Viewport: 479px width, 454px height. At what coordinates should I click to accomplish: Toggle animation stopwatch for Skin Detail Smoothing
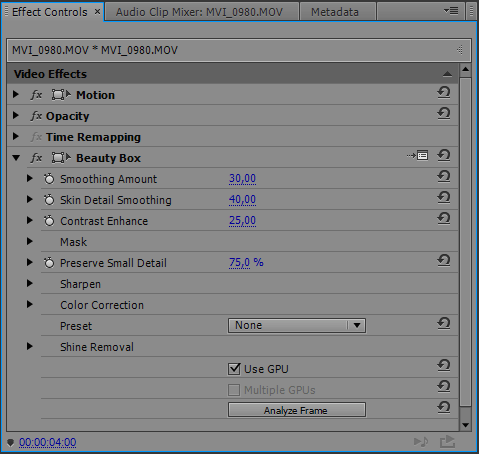click(49, 200)
